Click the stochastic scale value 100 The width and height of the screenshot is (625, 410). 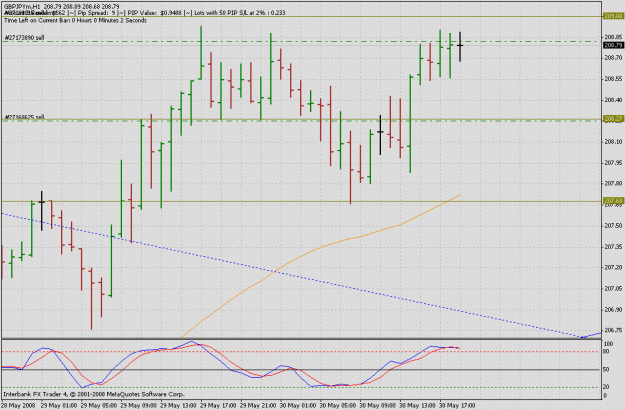608,343
